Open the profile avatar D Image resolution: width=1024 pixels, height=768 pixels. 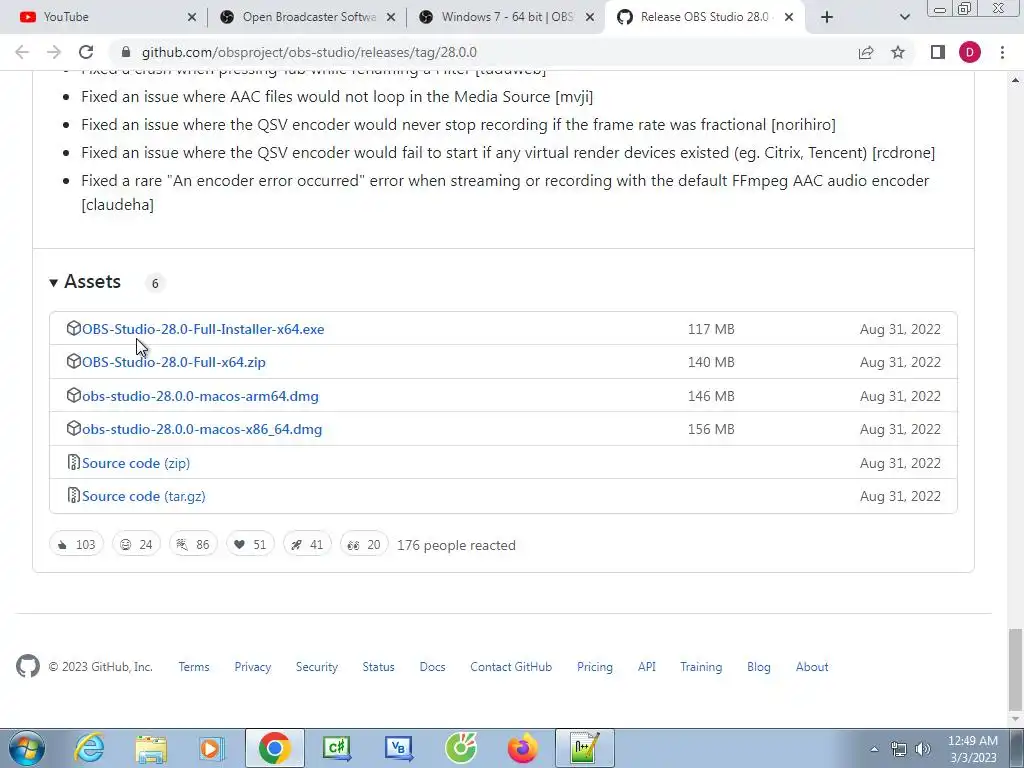click(x=970, y=52)
